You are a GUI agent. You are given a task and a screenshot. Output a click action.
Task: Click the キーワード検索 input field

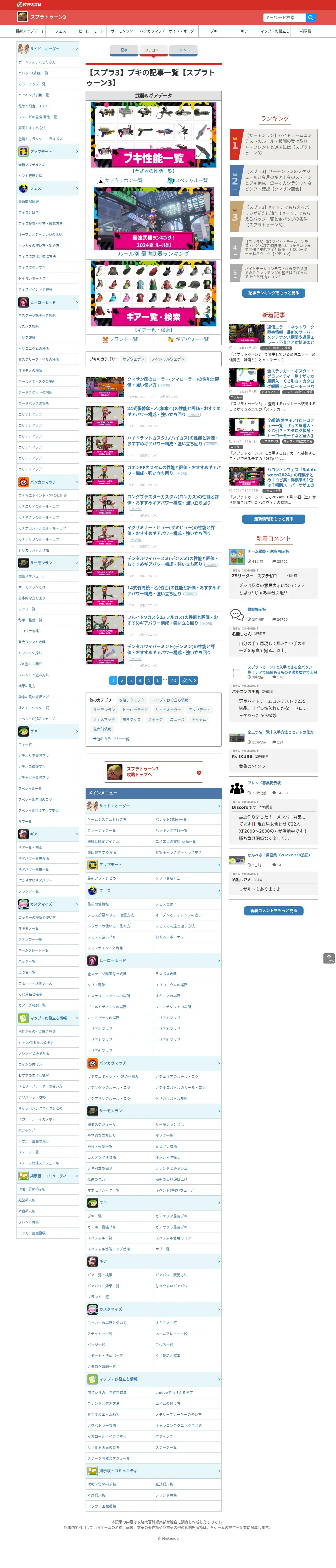tap(284, 18)
